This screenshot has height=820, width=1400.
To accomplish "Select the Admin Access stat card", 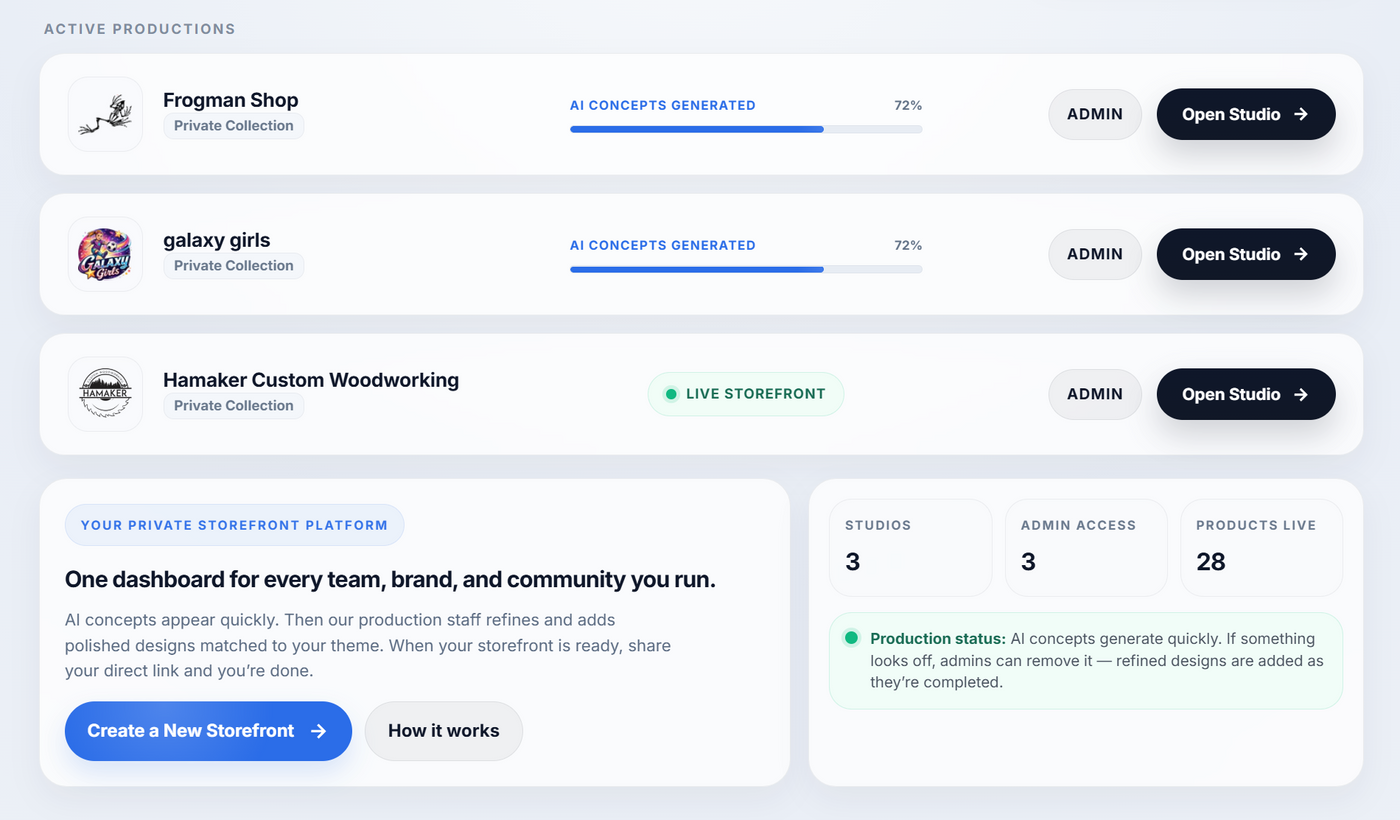I will click(x=1085, y=547).
